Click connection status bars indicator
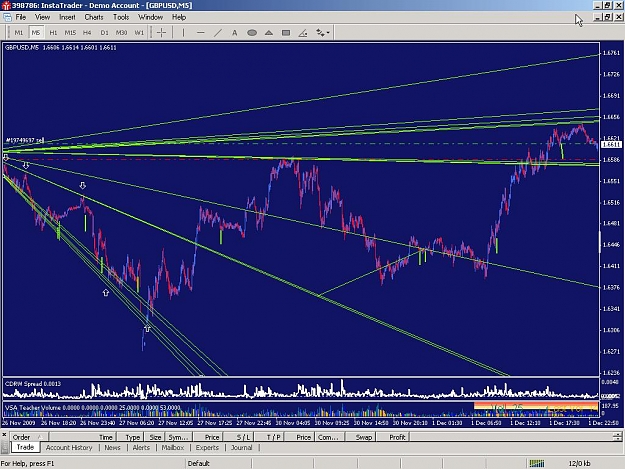Screen dimensions: 625x469 [x=537, y=463]
